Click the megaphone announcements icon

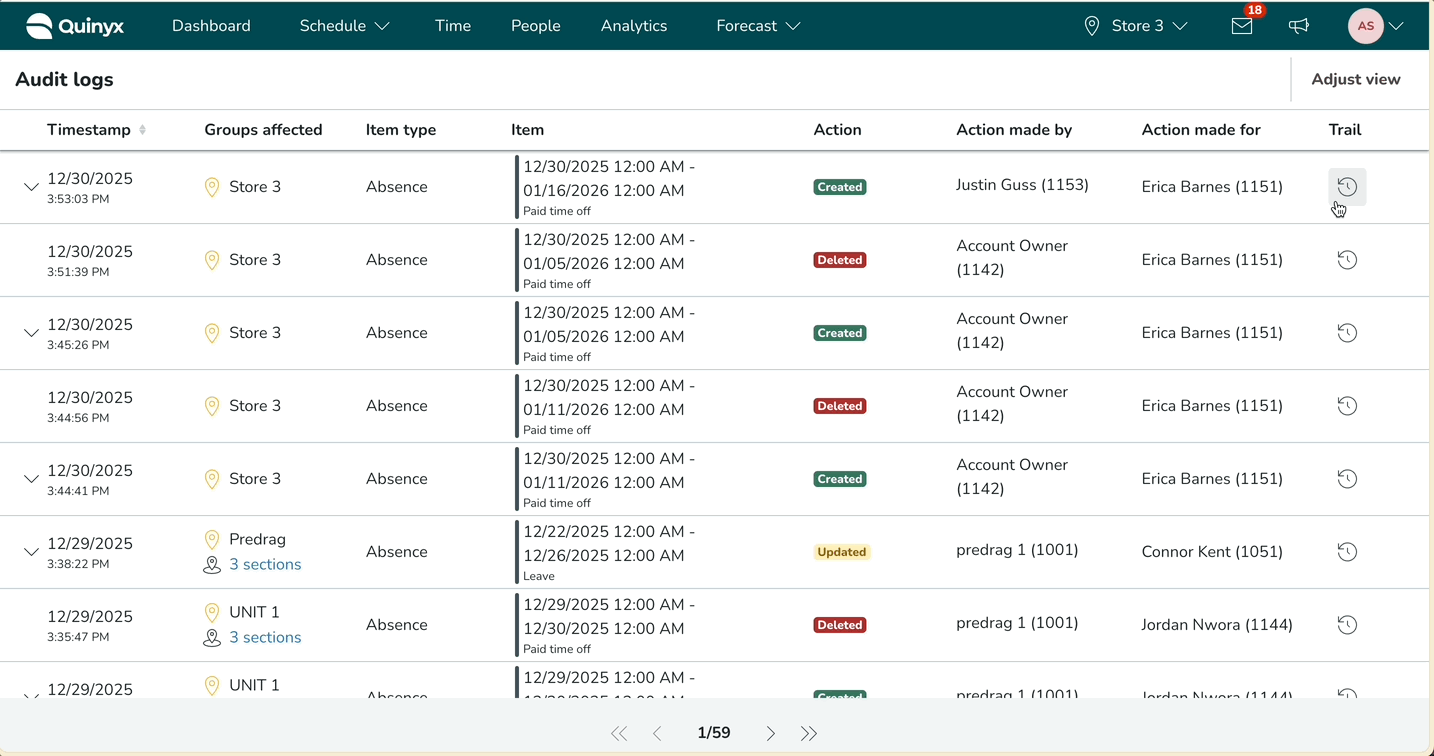pos(1299,26)
